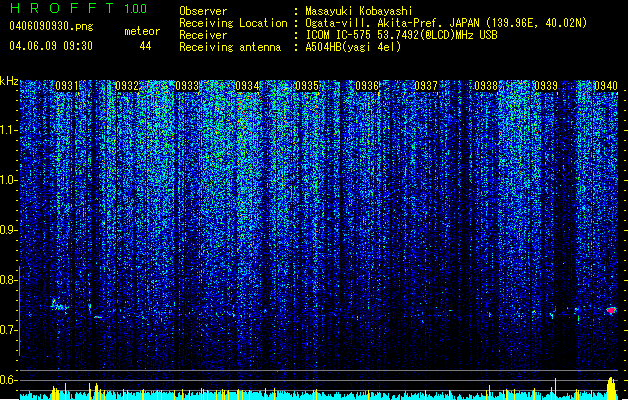Click the 0935 time marker

(x=307, y=86)
